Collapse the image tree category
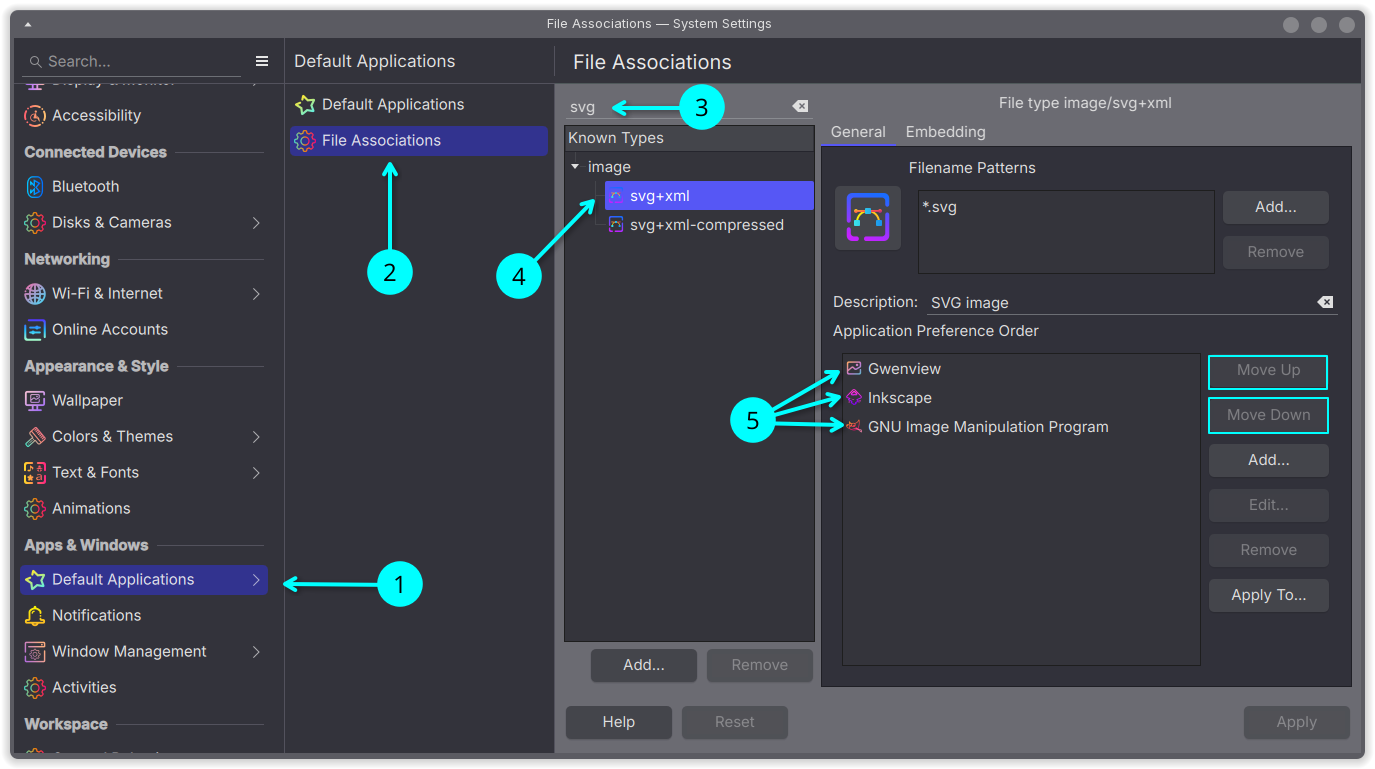The width and height of the screenshot is (1375, 769). pyautogui.click(x=575, y=167)
